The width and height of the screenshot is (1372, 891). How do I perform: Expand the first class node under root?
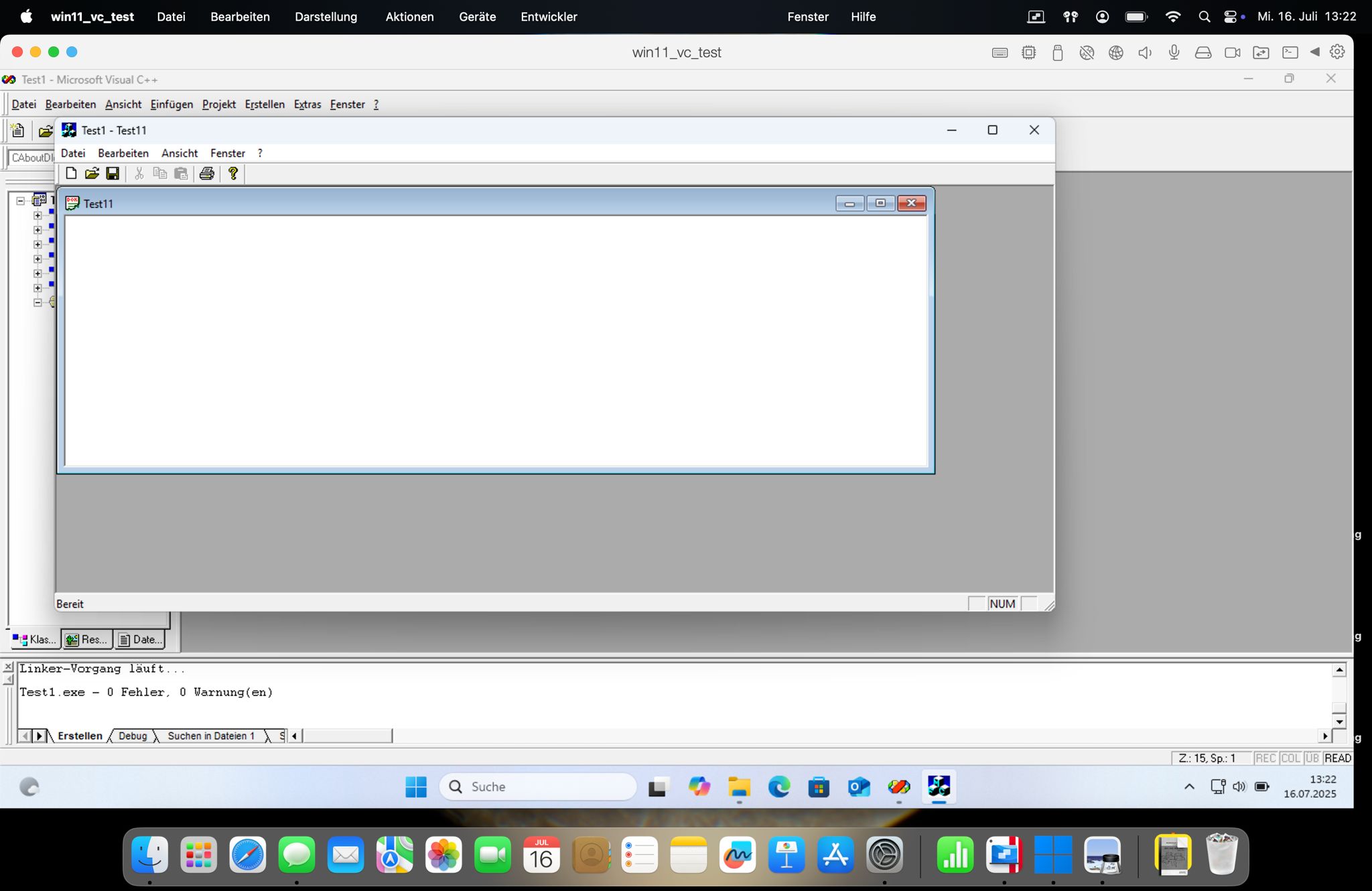click(x=38, y=215)
